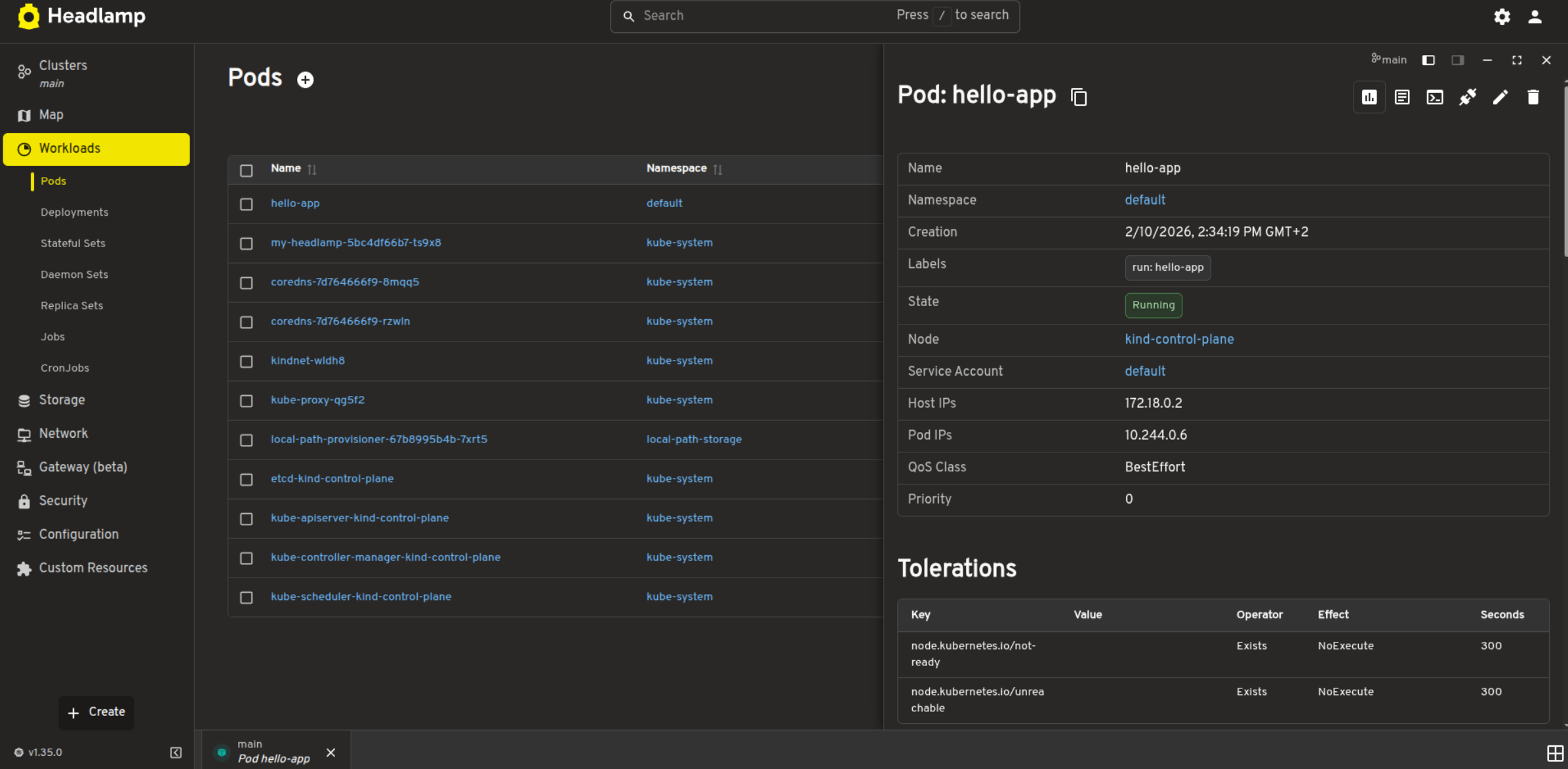Sort by Namespace column arrow
This screenshot has height=769, width=1568.
[717, 169]
